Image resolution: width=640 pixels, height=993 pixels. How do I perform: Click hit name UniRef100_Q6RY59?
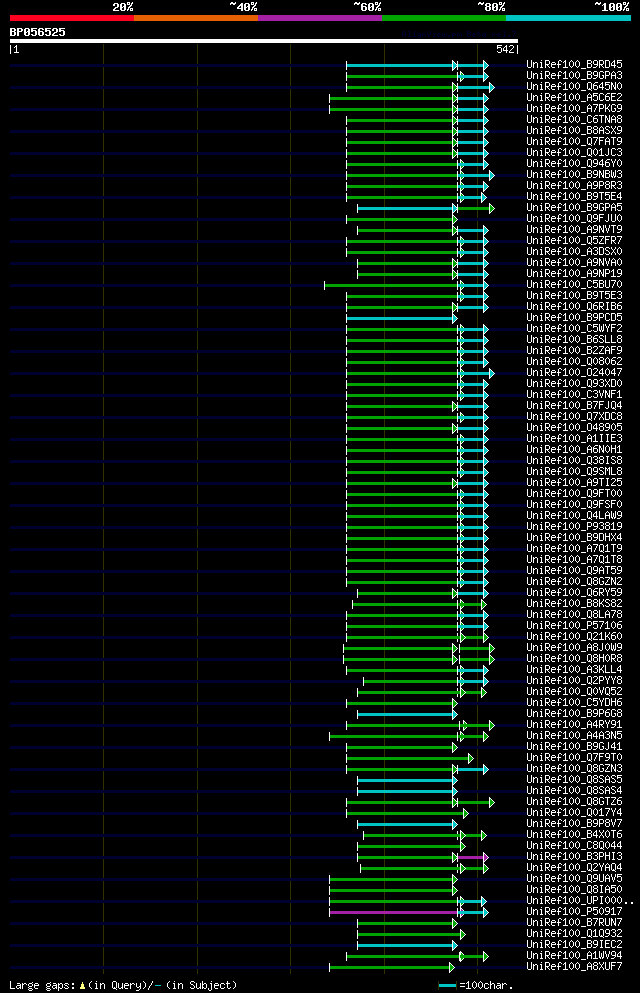coord(574,593)
